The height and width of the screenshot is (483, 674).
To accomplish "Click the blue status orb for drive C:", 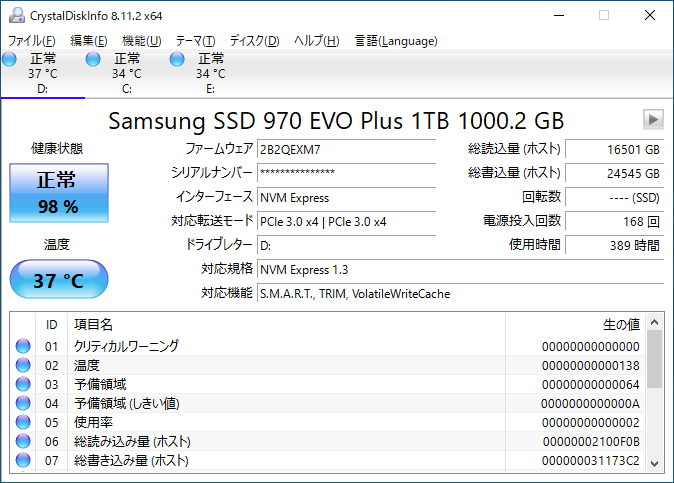I will click(x=93, y=59).
